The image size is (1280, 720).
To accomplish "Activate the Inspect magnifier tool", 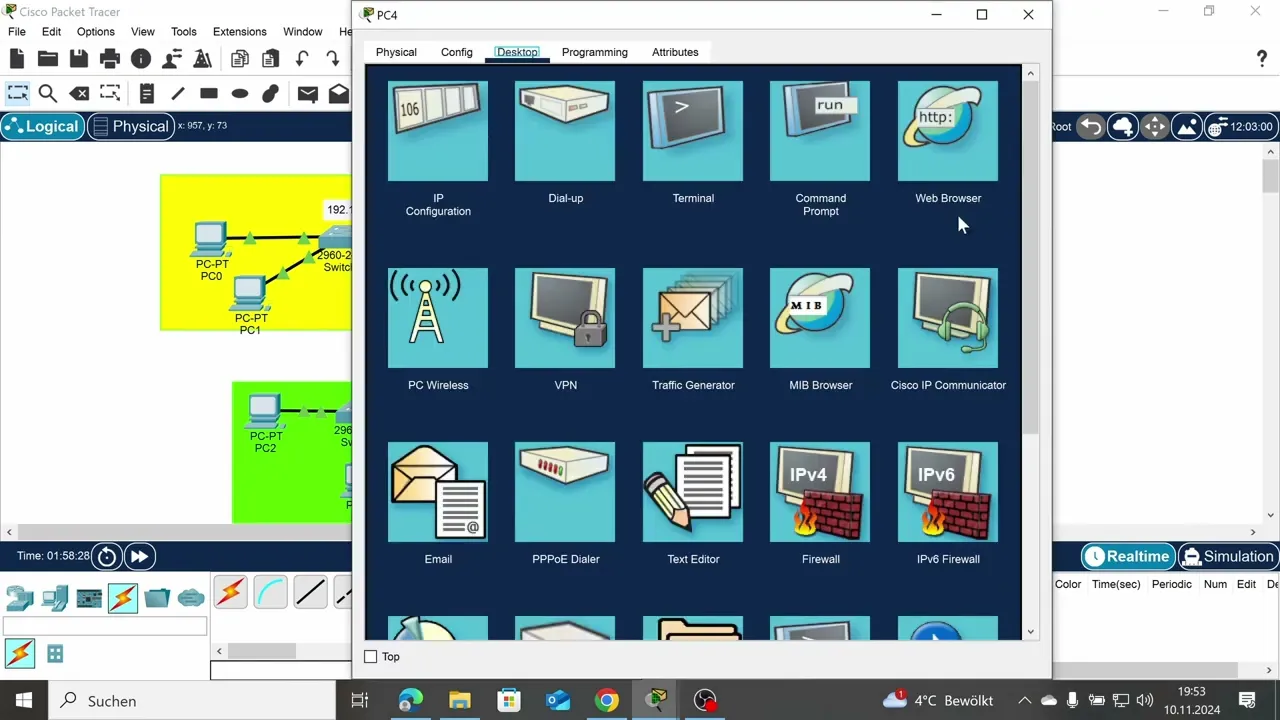I will (x=47, y=93).
